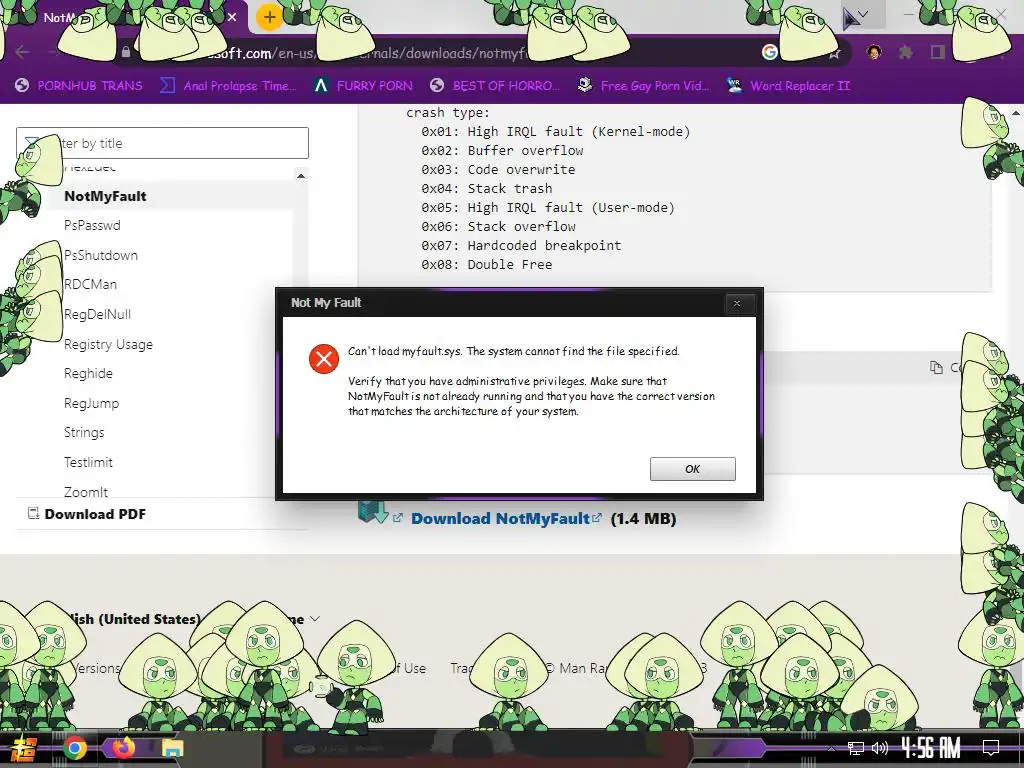This screenshot has width=1024, height=768.
Task: Open PsShutdown in the sidebar list
Action: pos(101,255)
